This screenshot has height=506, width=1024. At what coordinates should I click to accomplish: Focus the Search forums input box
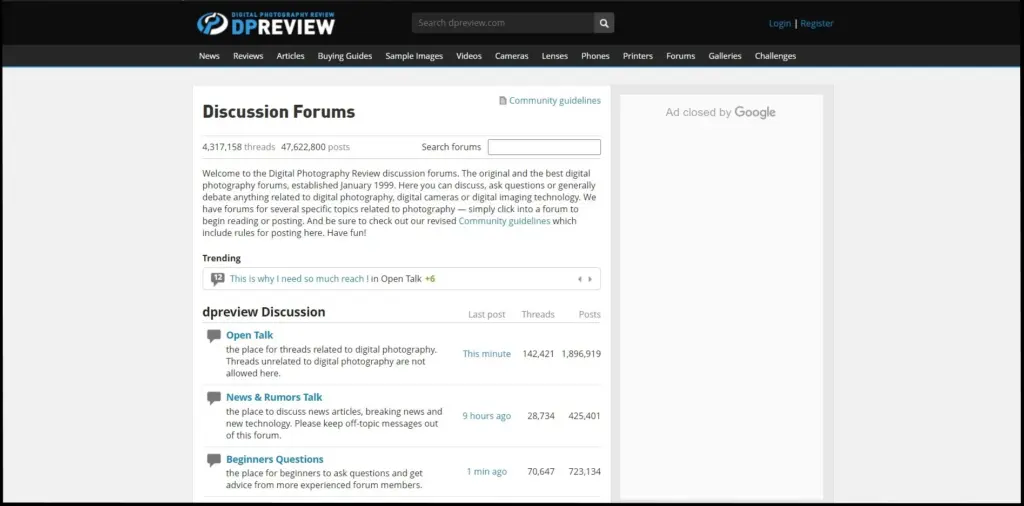tap(544, 147)
